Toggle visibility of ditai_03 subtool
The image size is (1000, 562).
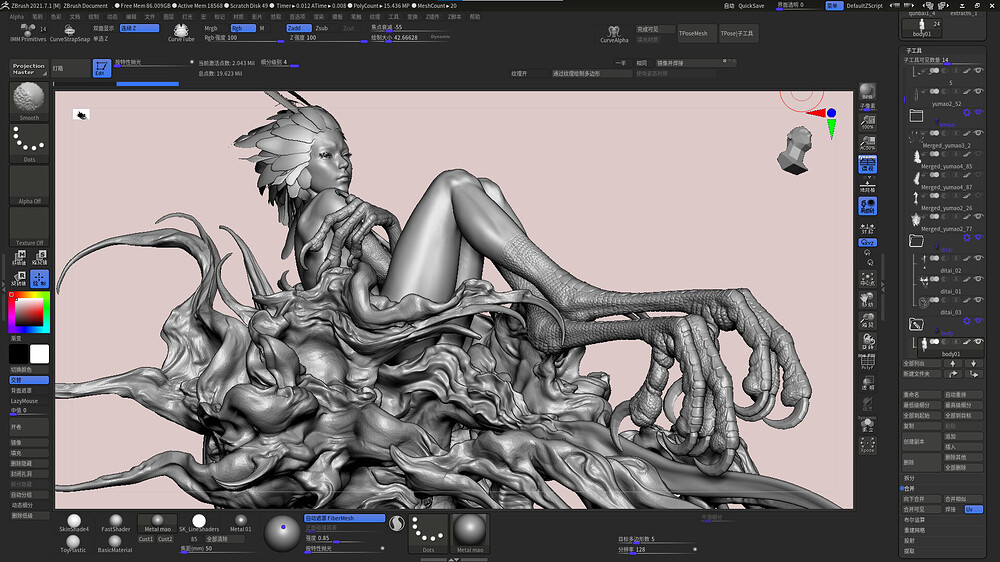[x=978, y=300]
